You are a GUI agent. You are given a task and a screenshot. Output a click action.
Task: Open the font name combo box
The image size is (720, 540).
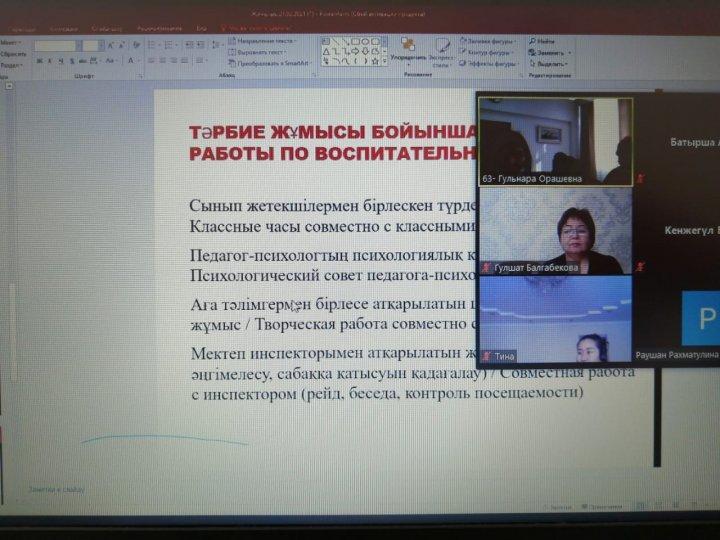coord(57,46)
